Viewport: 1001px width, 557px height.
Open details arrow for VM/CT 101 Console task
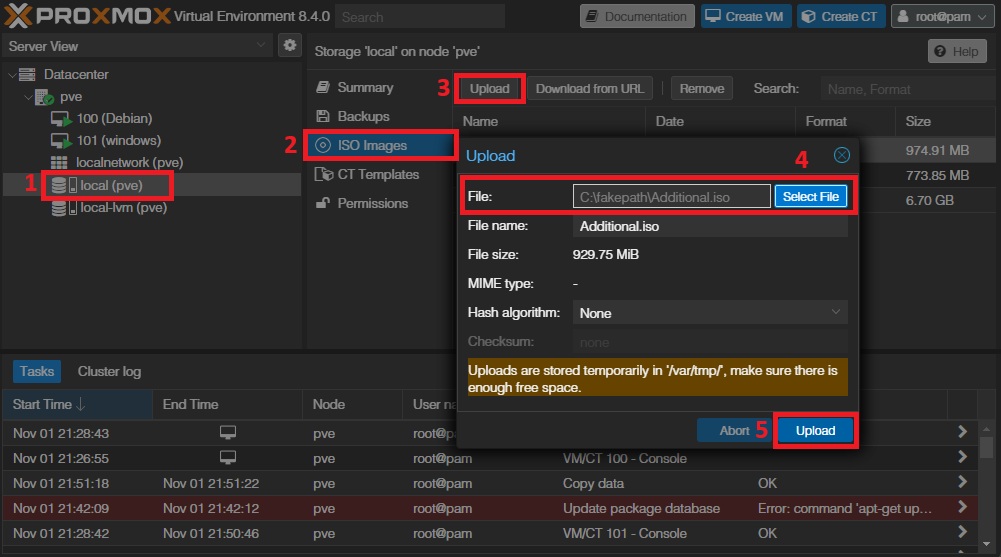coord(962,532)
